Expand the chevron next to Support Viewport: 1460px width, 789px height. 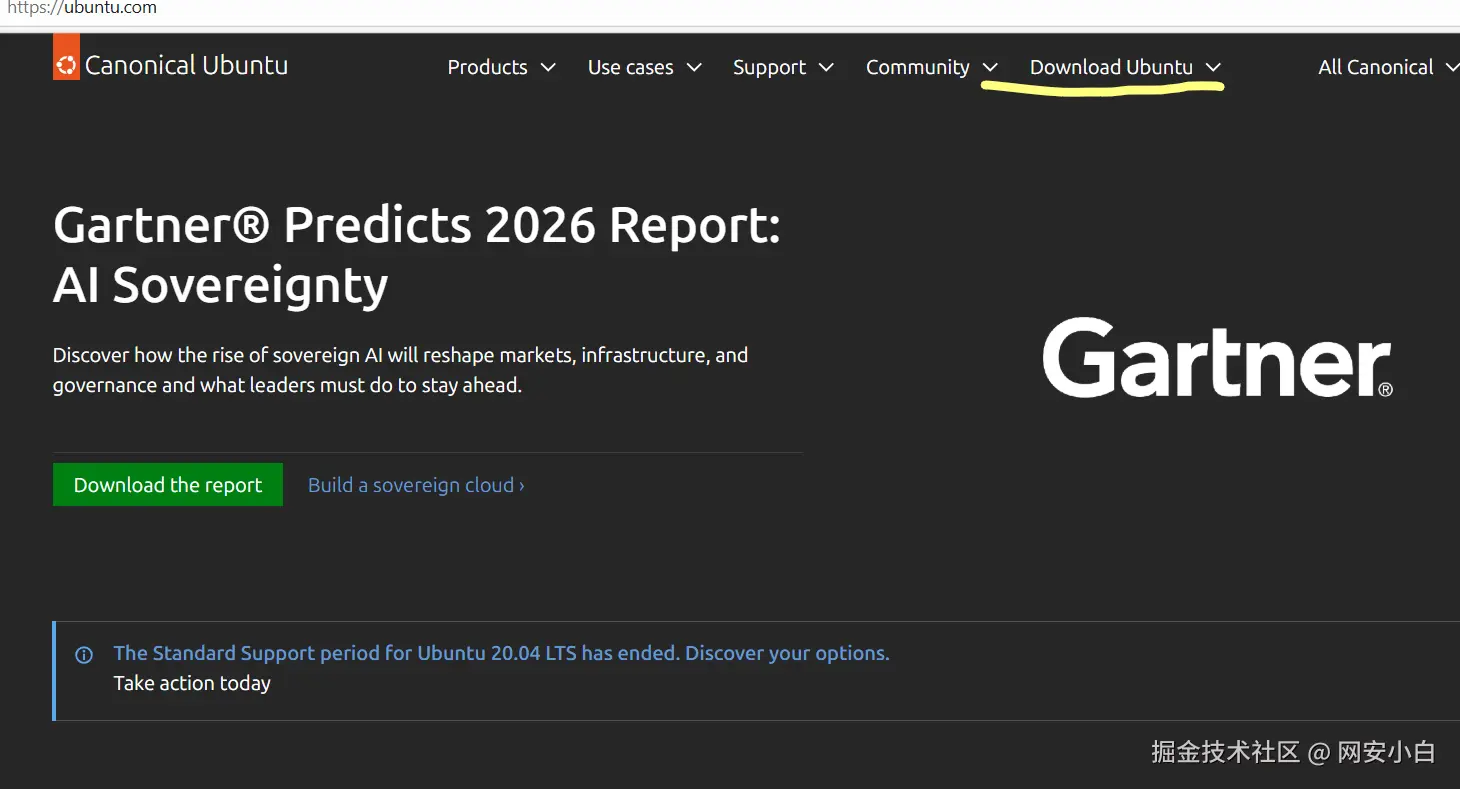point(826,67)
